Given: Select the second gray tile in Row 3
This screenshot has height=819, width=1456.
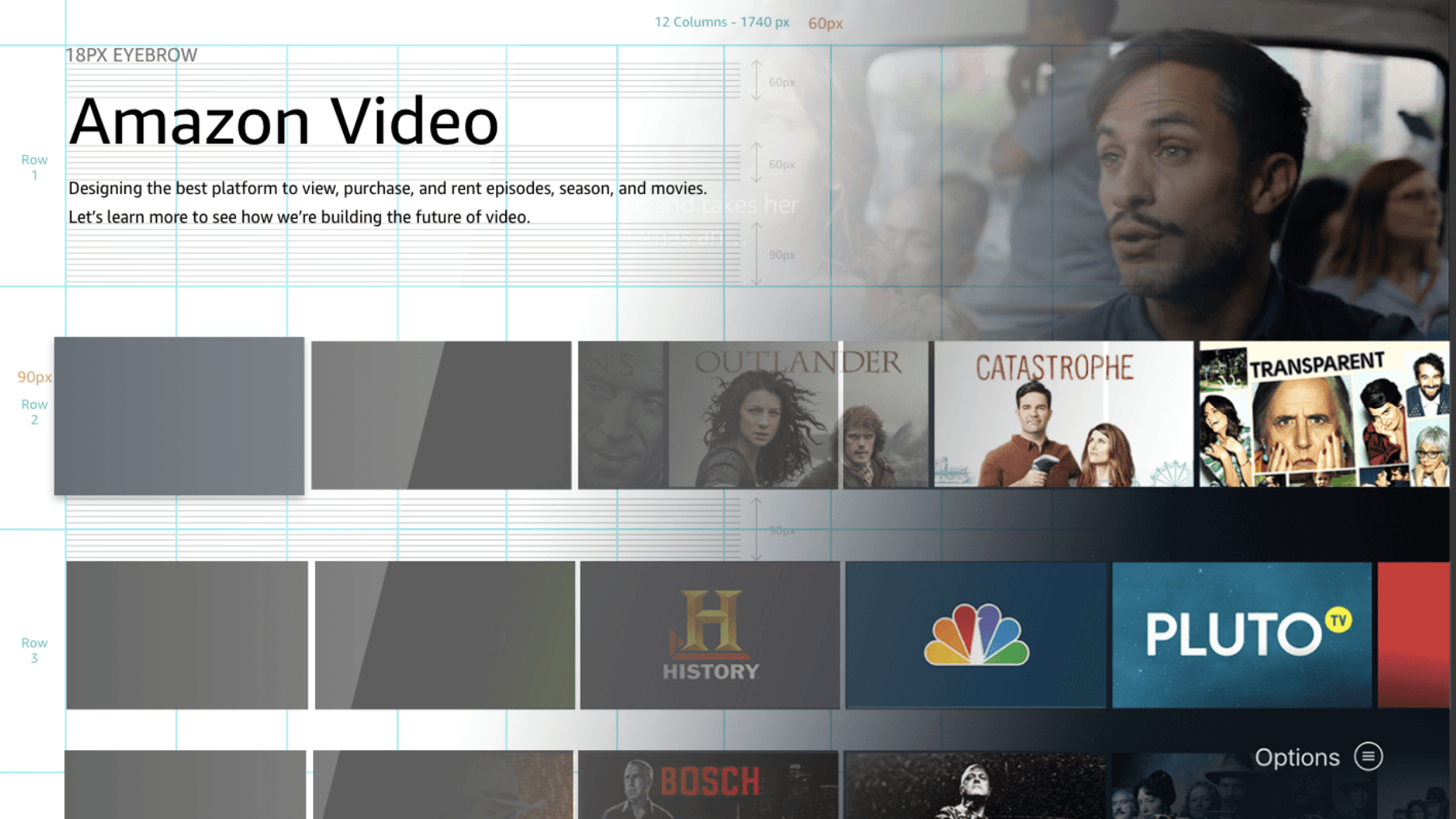Looking at the screenshot, I should click(445, 635).
